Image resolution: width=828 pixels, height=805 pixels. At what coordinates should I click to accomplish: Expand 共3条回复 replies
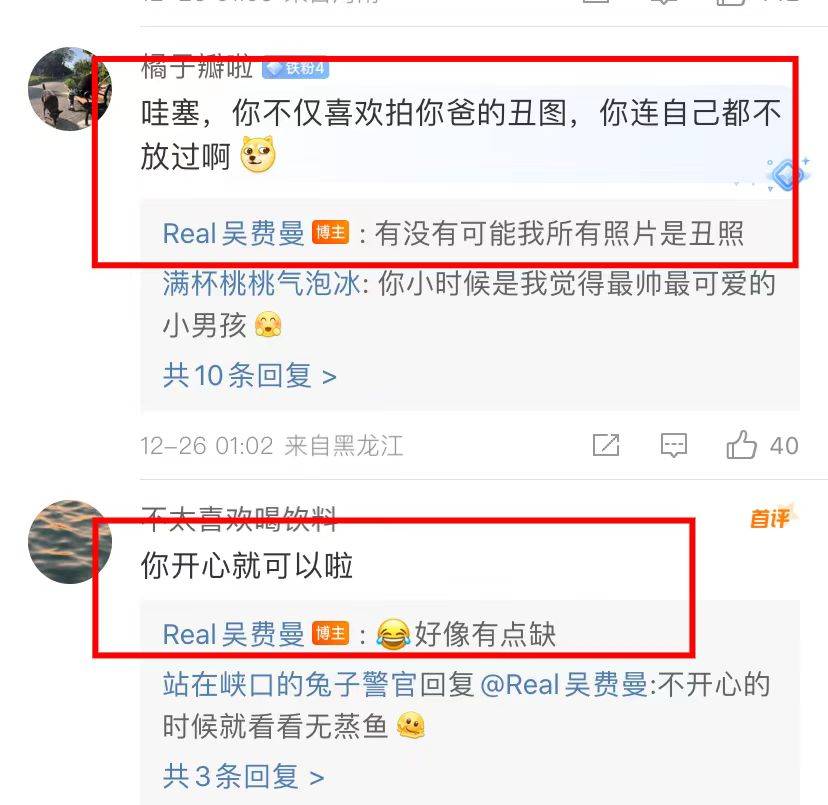coord(243,776)
